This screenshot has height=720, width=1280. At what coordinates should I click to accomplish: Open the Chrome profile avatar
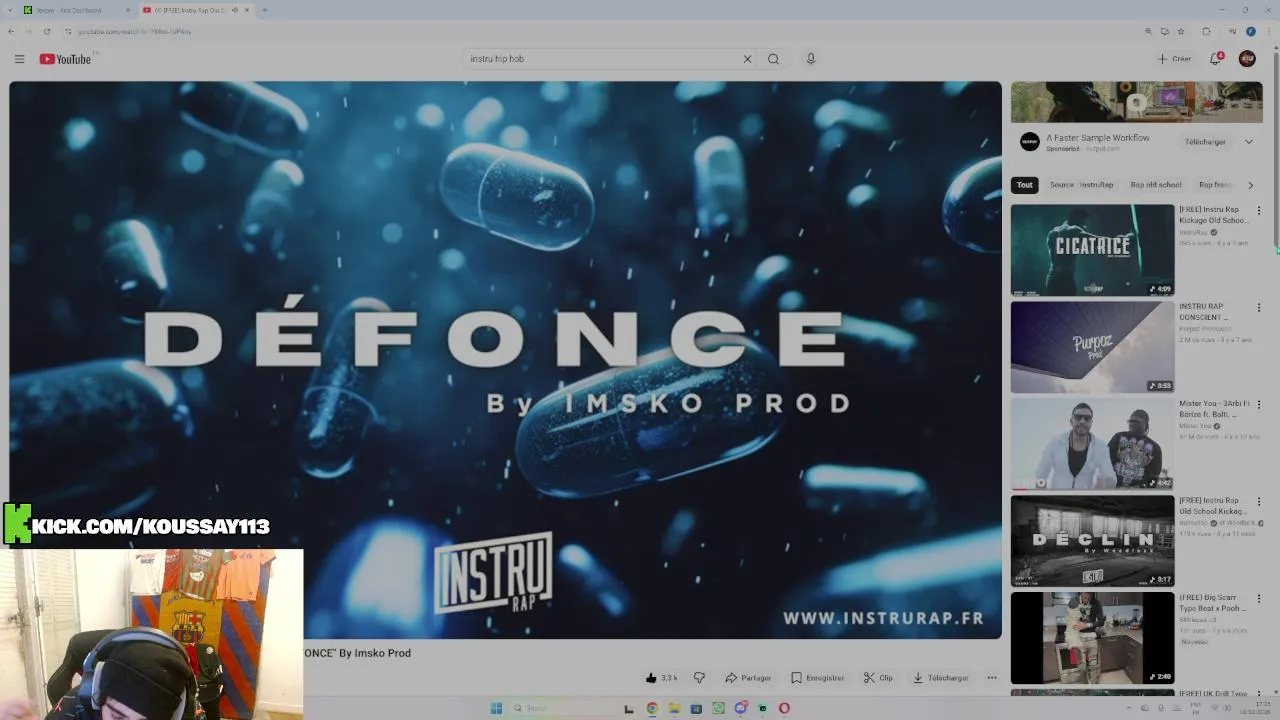(x=1250, y=31)
